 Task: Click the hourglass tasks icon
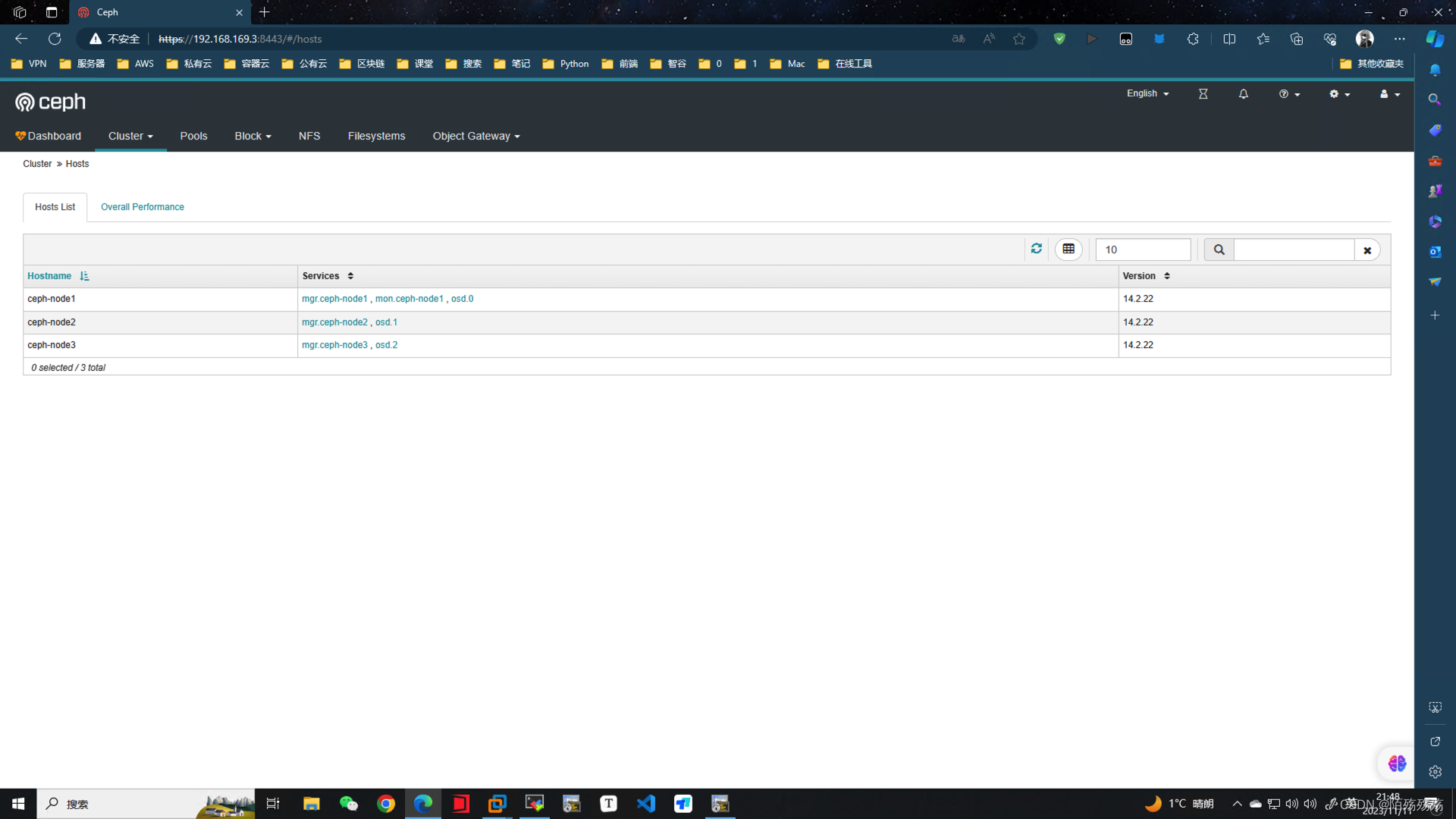pos(1203,94)
